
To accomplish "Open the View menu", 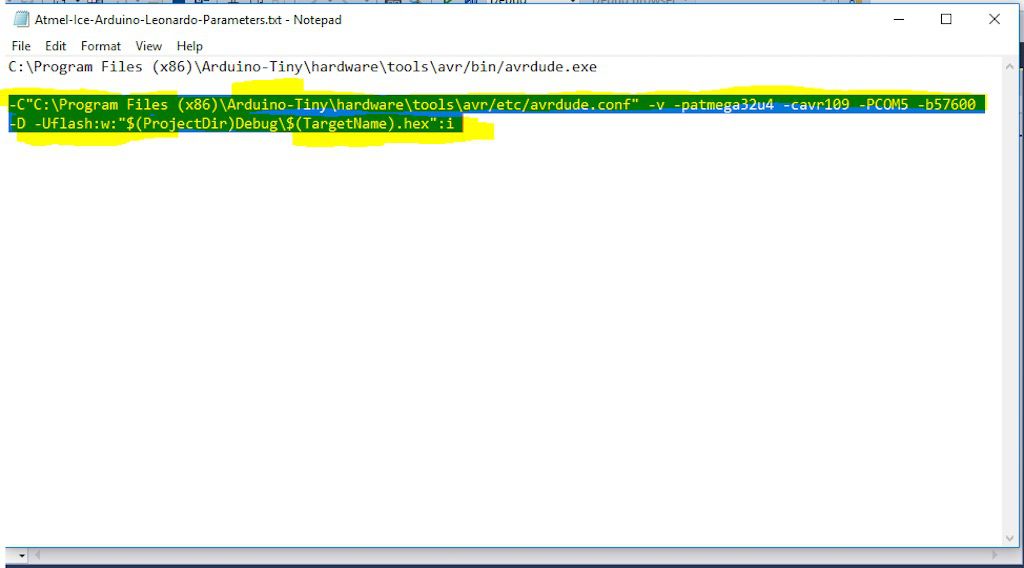I will click(148, 46).
